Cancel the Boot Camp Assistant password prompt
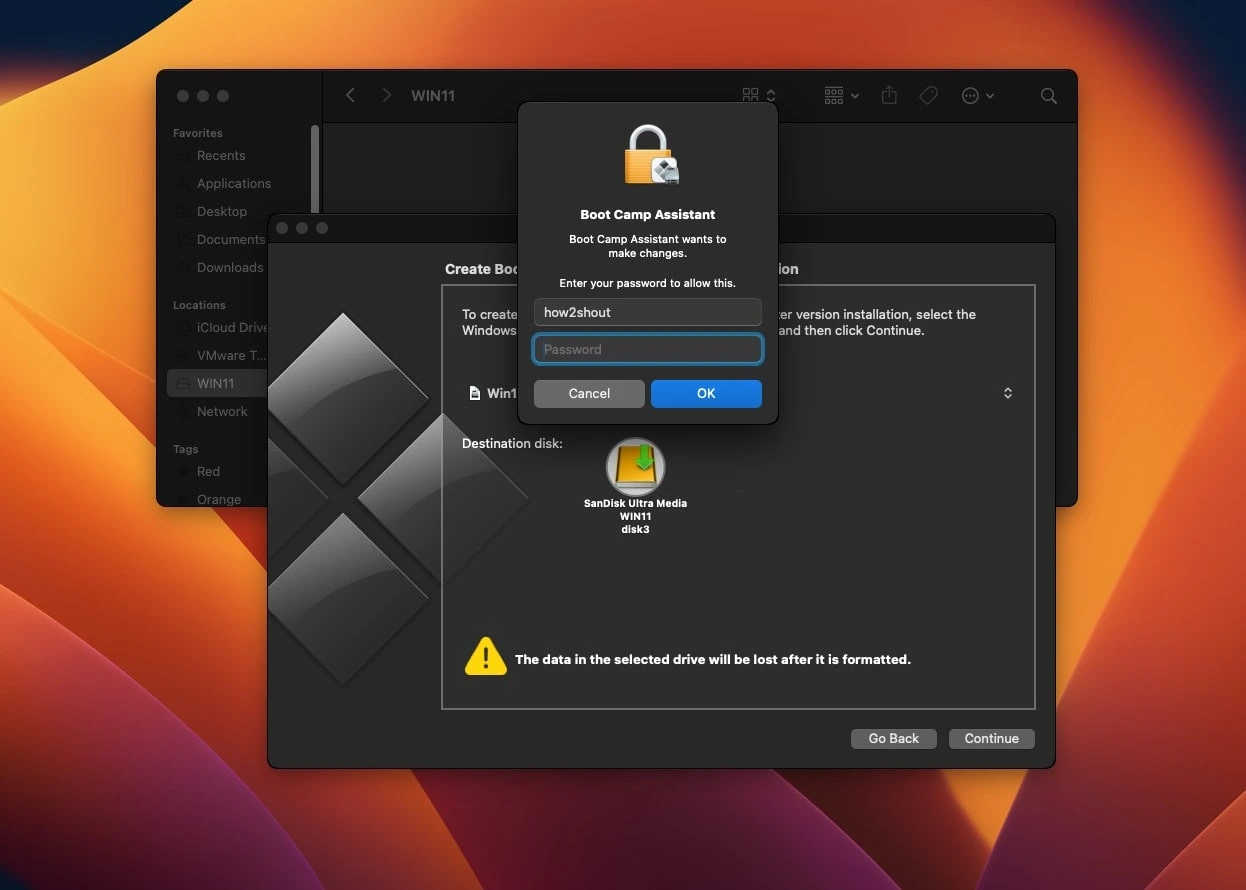1246x890 pixels. (589, 393)
